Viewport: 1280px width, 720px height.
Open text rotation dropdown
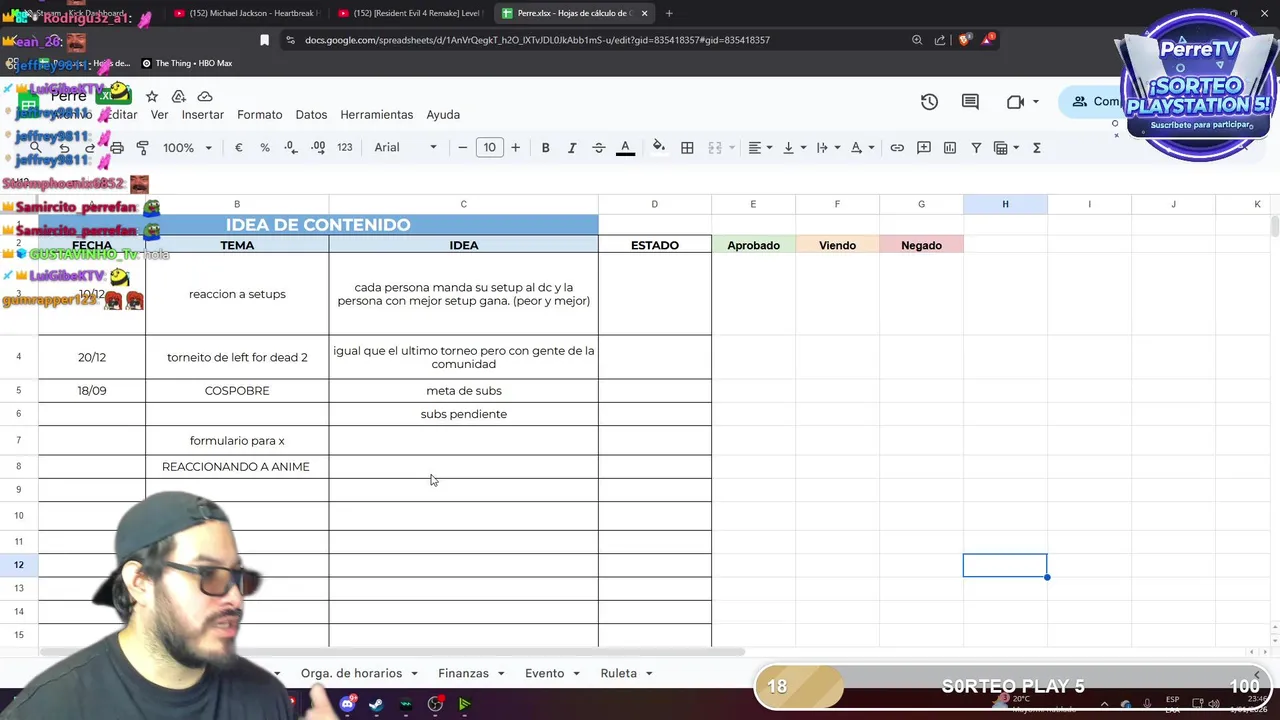pos(862,147)
